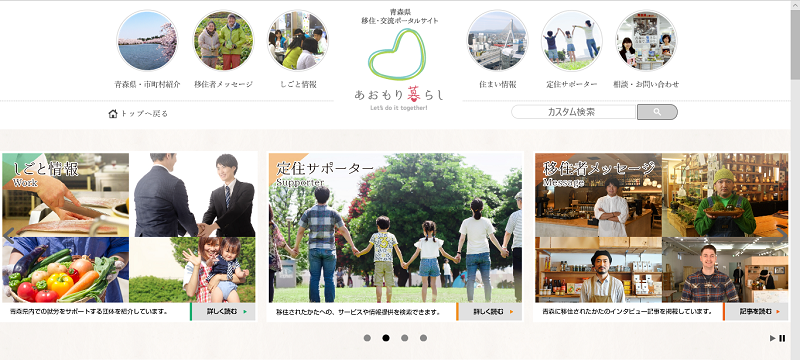This screenshot has width=800, height=360.
Task: Click the magnifier search button
Action: pyautogui.click(x=657, y=112)
